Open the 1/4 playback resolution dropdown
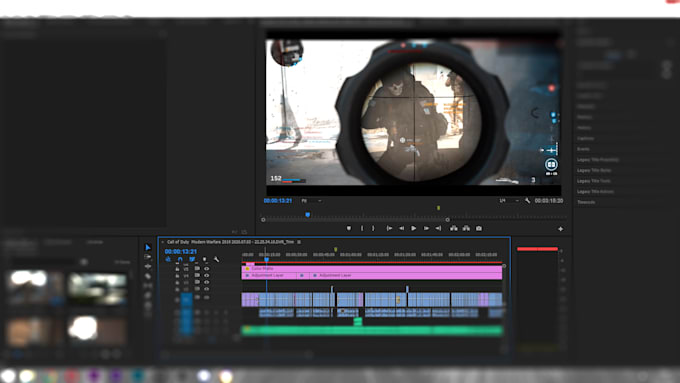This screenshot has height=383, width=680. [509, 200]
